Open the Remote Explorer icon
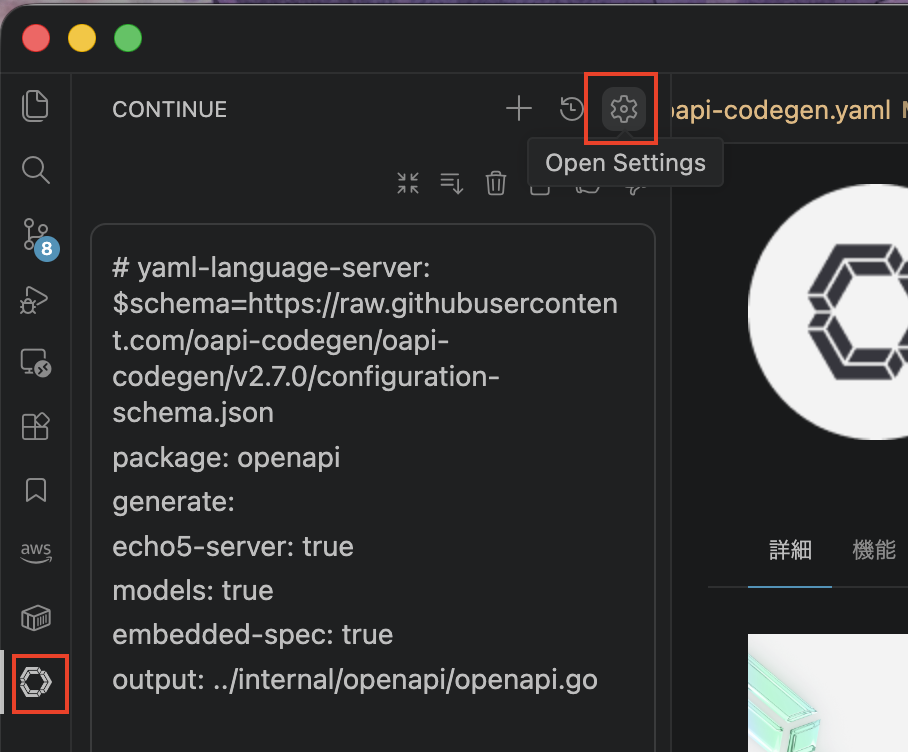The image size is (908, 752). click(36, 363)
